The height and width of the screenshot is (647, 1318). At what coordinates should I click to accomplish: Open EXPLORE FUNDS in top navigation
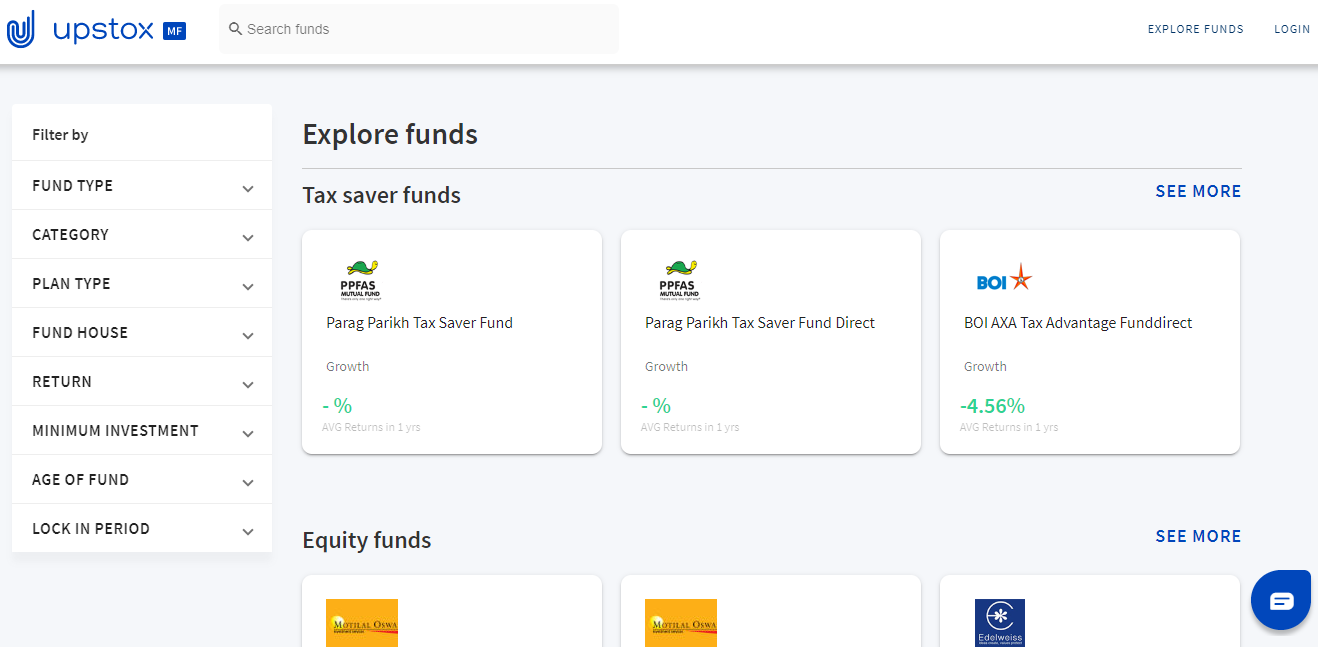[1196, 29]
